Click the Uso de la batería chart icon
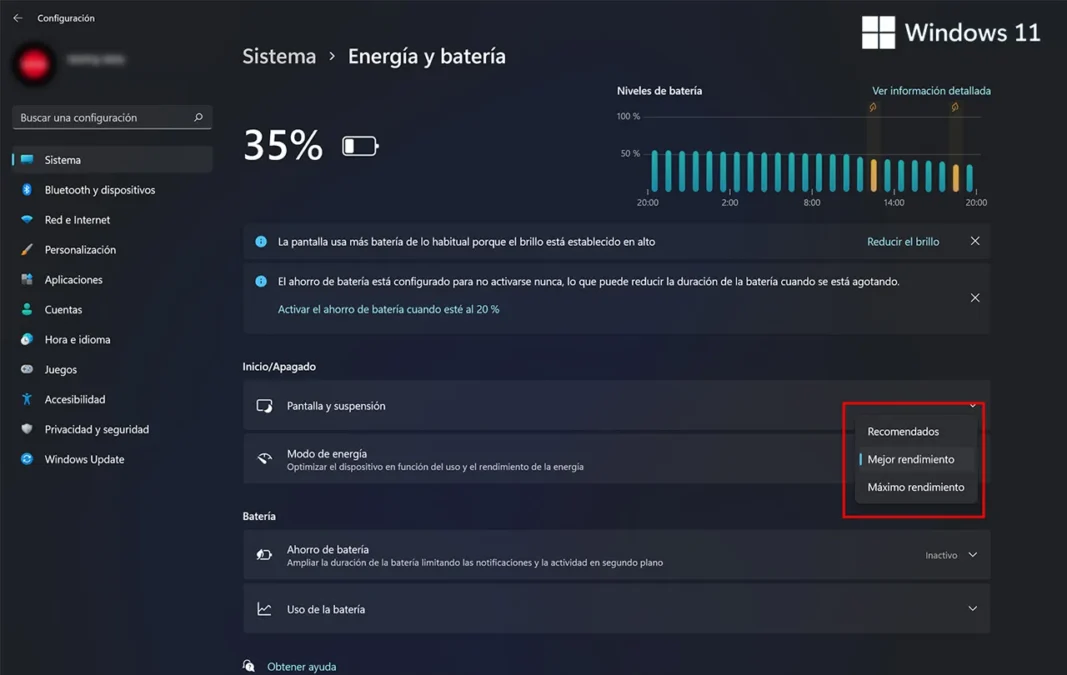This screenshot has height=675, width=1067. (264, 608)
